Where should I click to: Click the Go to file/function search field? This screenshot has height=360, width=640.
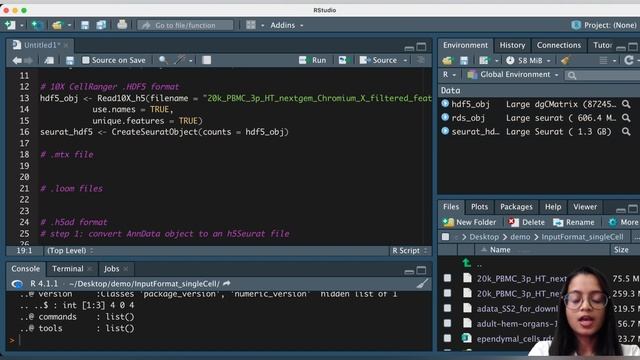coord(185,25)
